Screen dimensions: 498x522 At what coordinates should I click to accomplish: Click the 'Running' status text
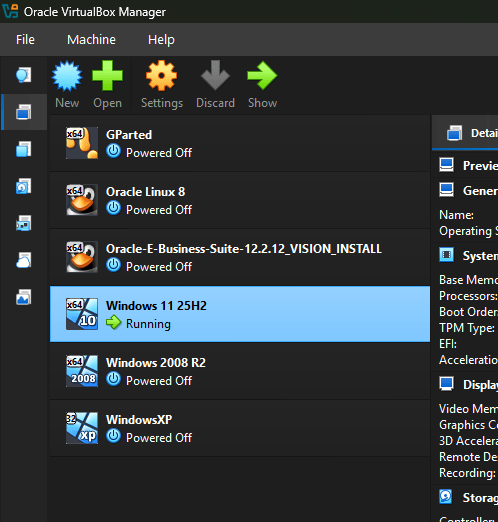tap(148, 324)
